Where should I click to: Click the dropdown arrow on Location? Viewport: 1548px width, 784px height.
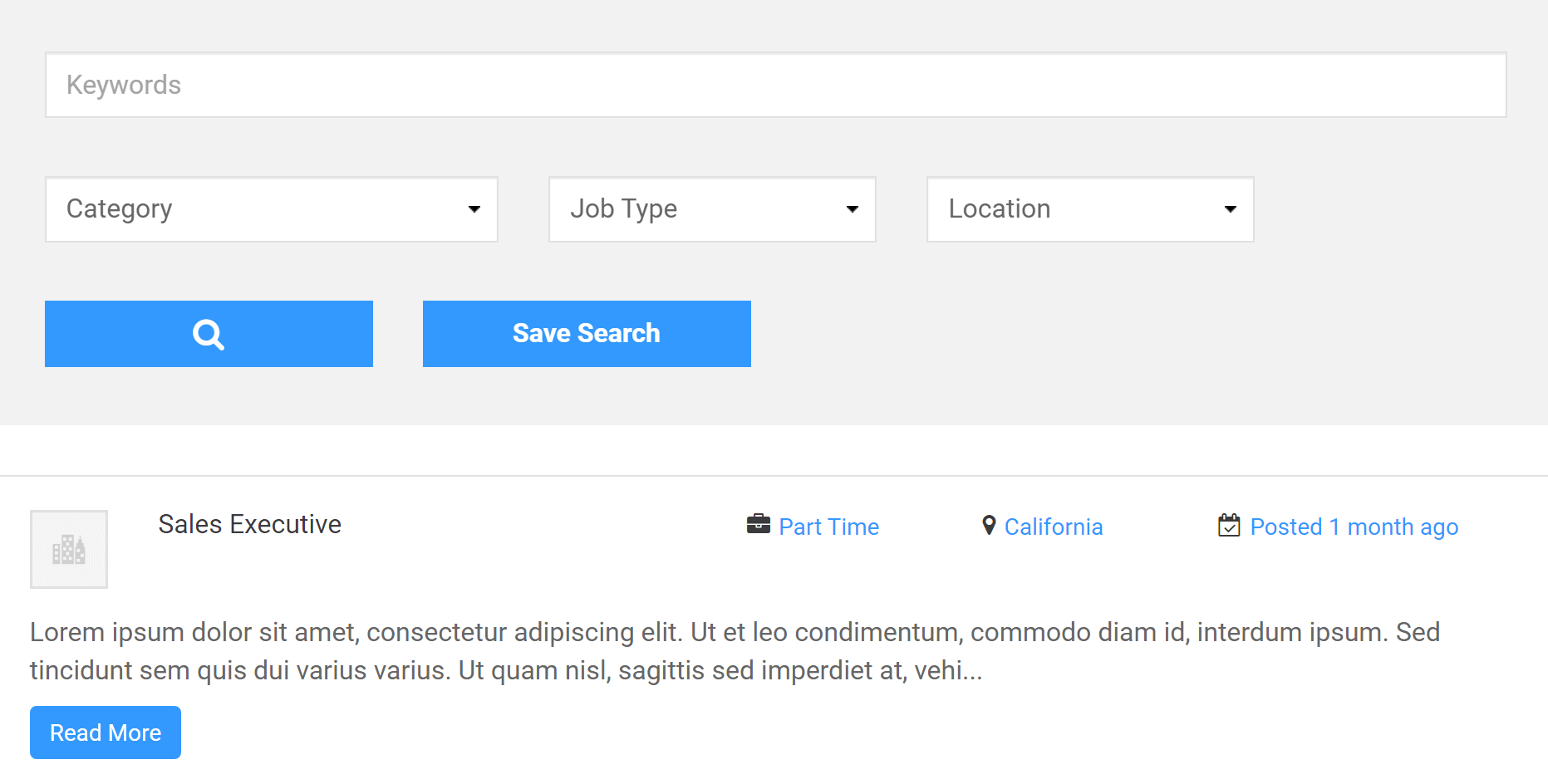1230,209
